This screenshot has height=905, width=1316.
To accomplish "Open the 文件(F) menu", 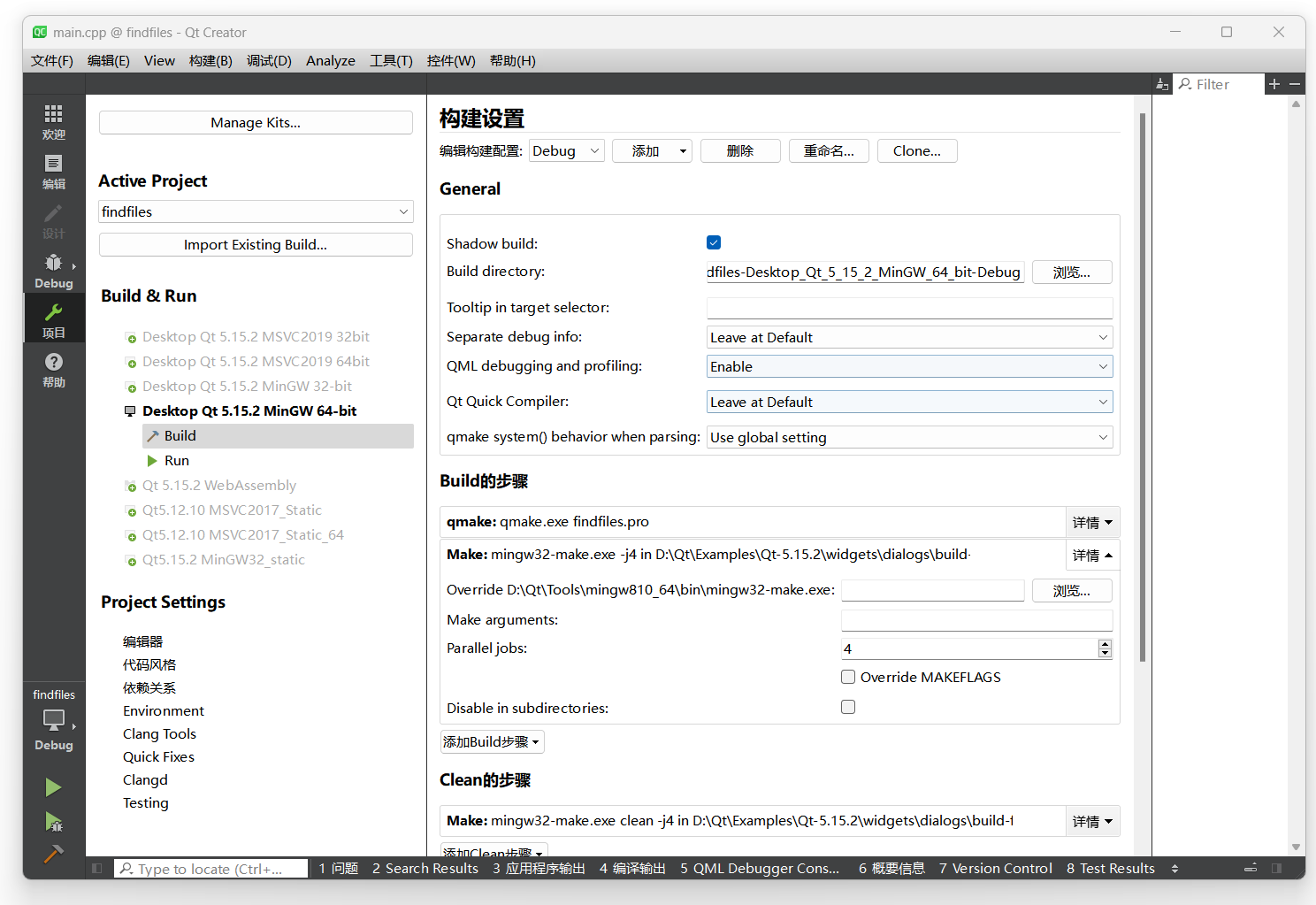I will pos(52,60).
